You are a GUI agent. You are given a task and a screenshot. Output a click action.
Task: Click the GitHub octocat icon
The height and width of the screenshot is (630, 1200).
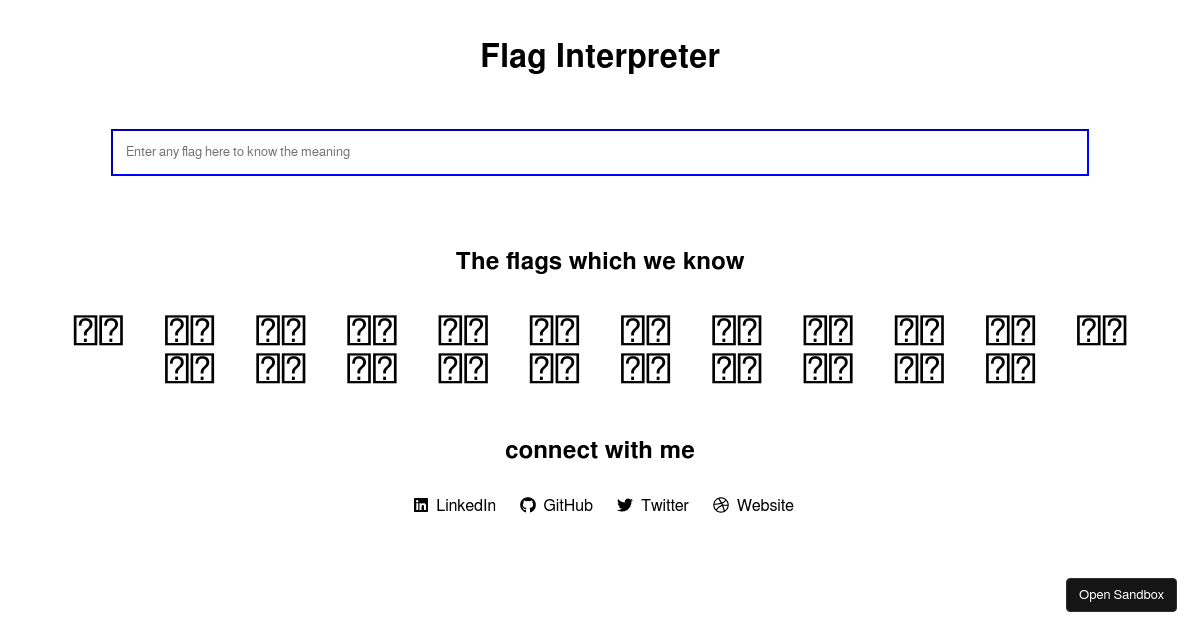[x=528, y=505]
